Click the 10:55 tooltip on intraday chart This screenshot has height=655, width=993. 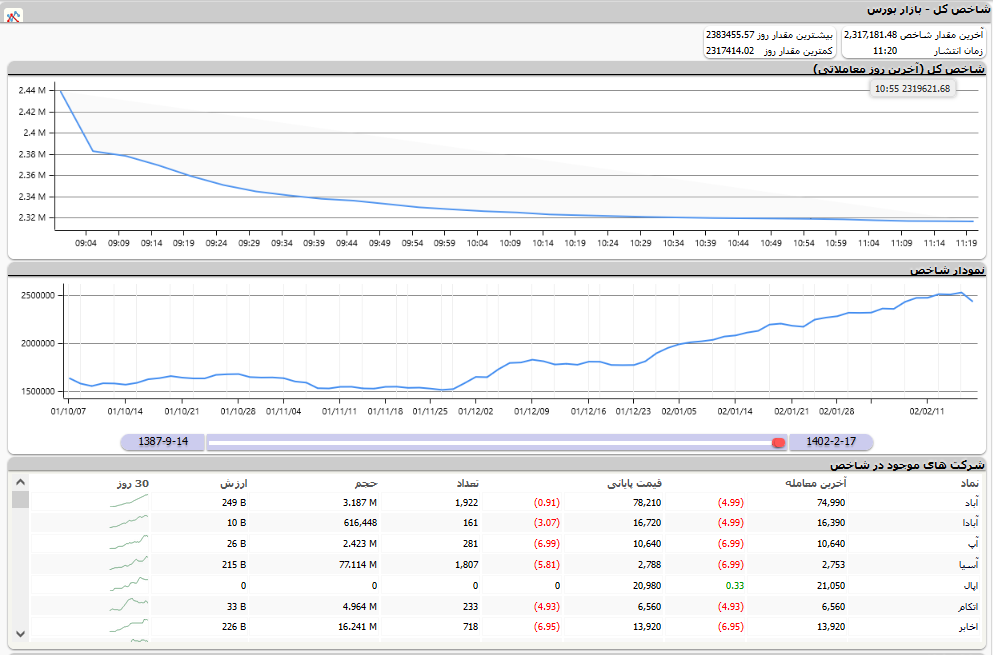pyautogui.click(x=911, y=89)
